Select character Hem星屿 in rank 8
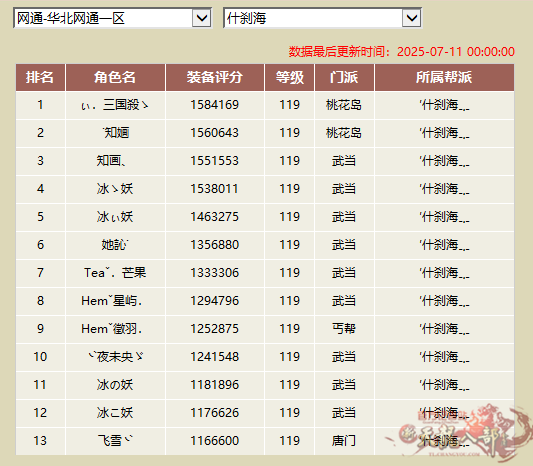This screenshot has height=466, width=533. 111,300
